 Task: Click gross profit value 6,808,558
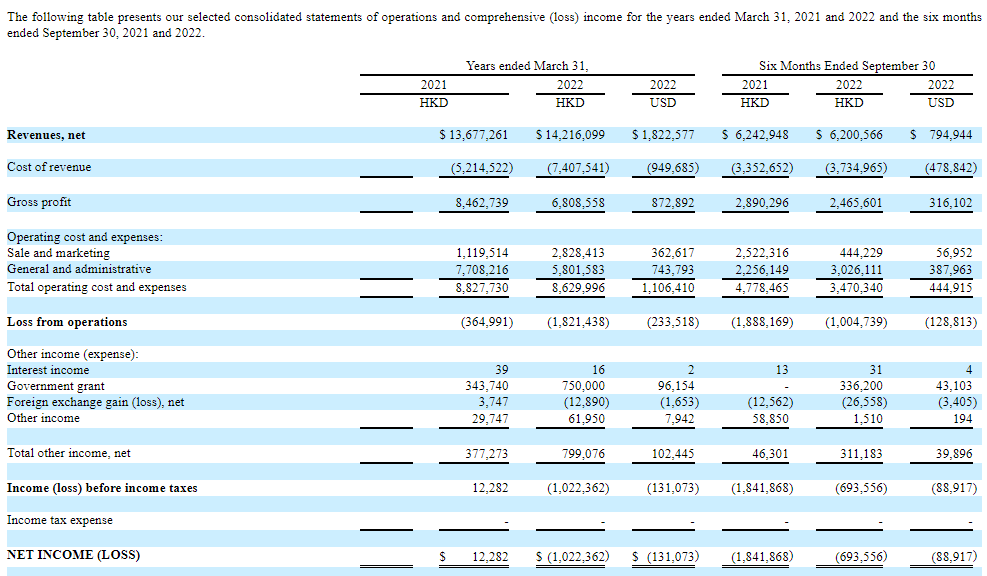(578, 203)
